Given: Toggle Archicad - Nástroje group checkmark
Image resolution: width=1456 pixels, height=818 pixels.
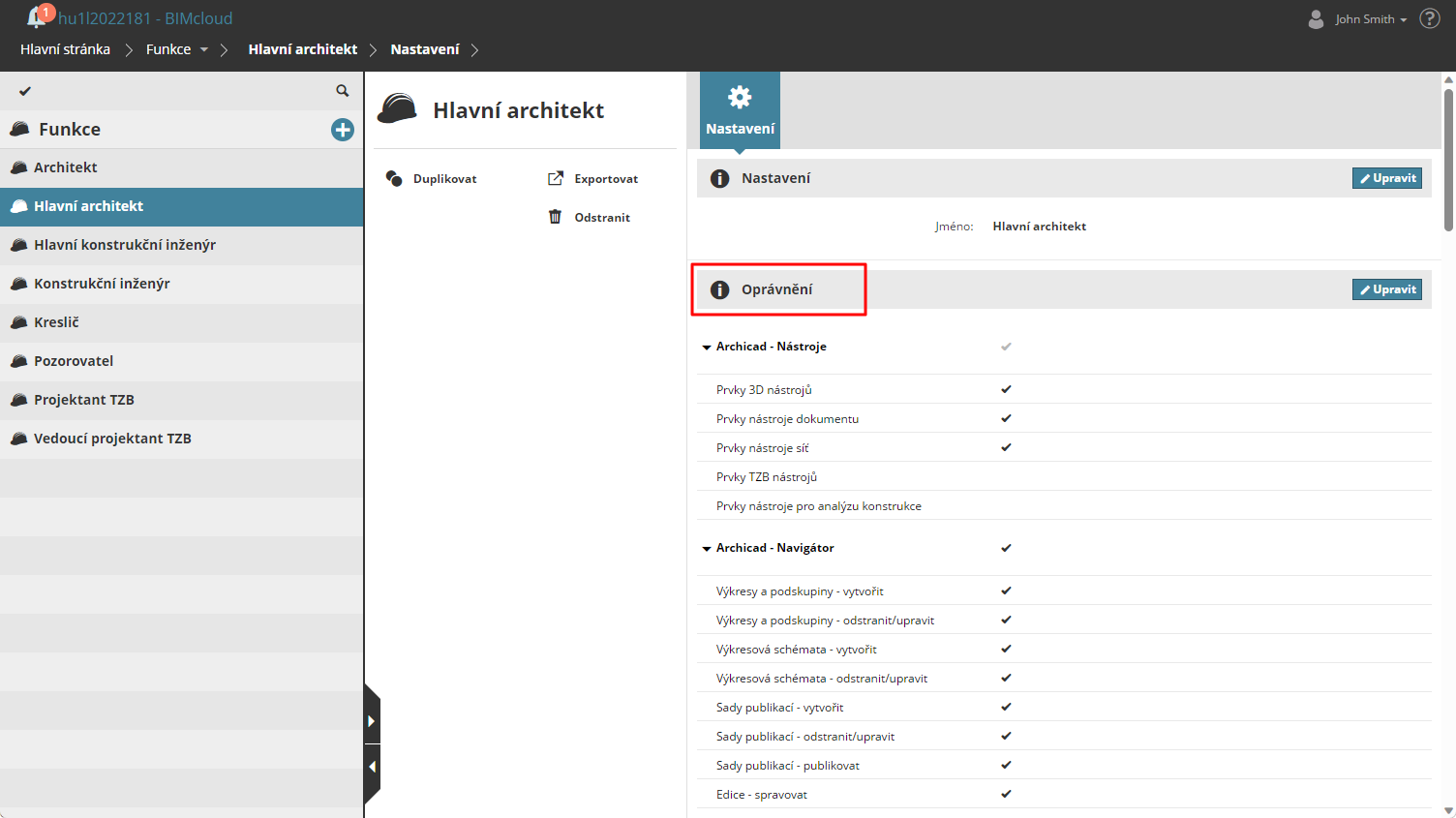Looking at the screenshot, I should tap(1006, 347).
